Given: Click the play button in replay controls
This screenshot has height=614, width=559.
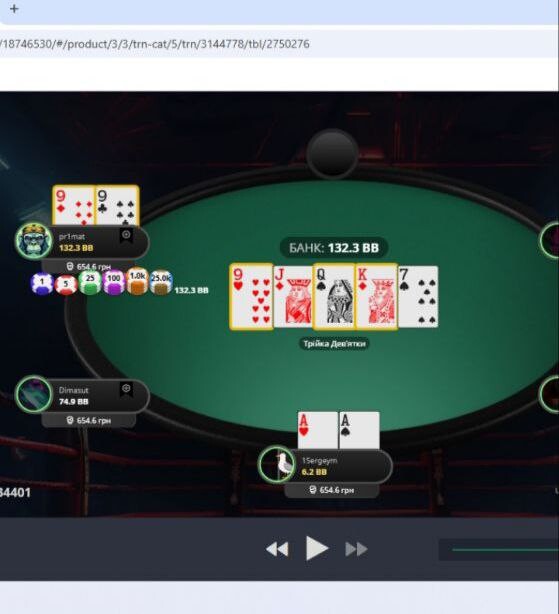Looking at the screenshot, I should [317, 548].
